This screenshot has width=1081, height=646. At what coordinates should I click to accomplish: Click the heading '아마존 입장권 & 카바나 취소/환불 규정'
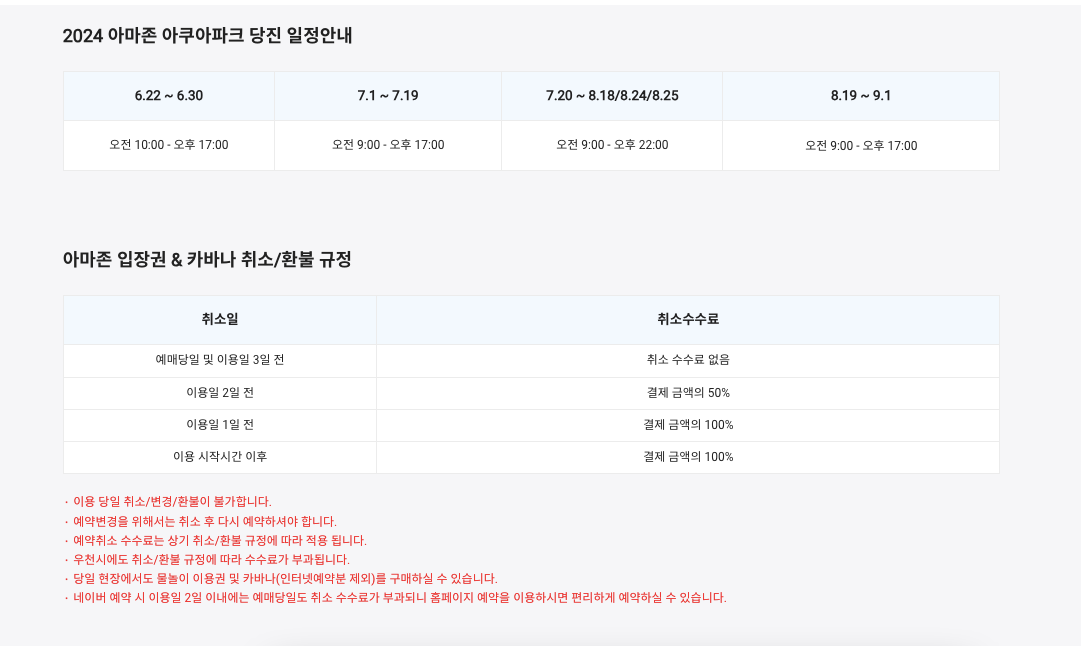pyautogui.click(x=208, y=260)
